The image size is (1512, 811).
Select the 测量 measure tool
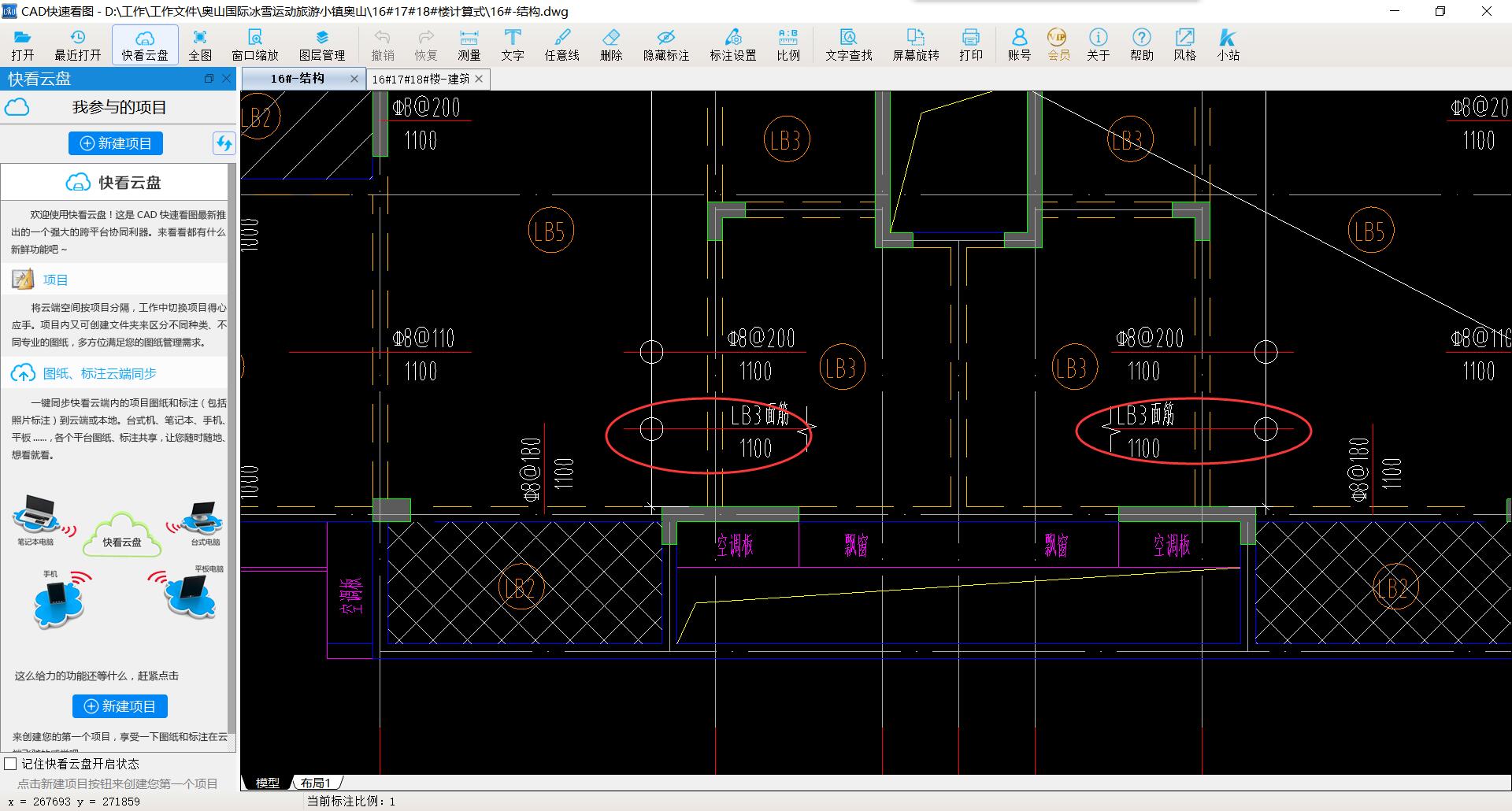coord(469,45)
